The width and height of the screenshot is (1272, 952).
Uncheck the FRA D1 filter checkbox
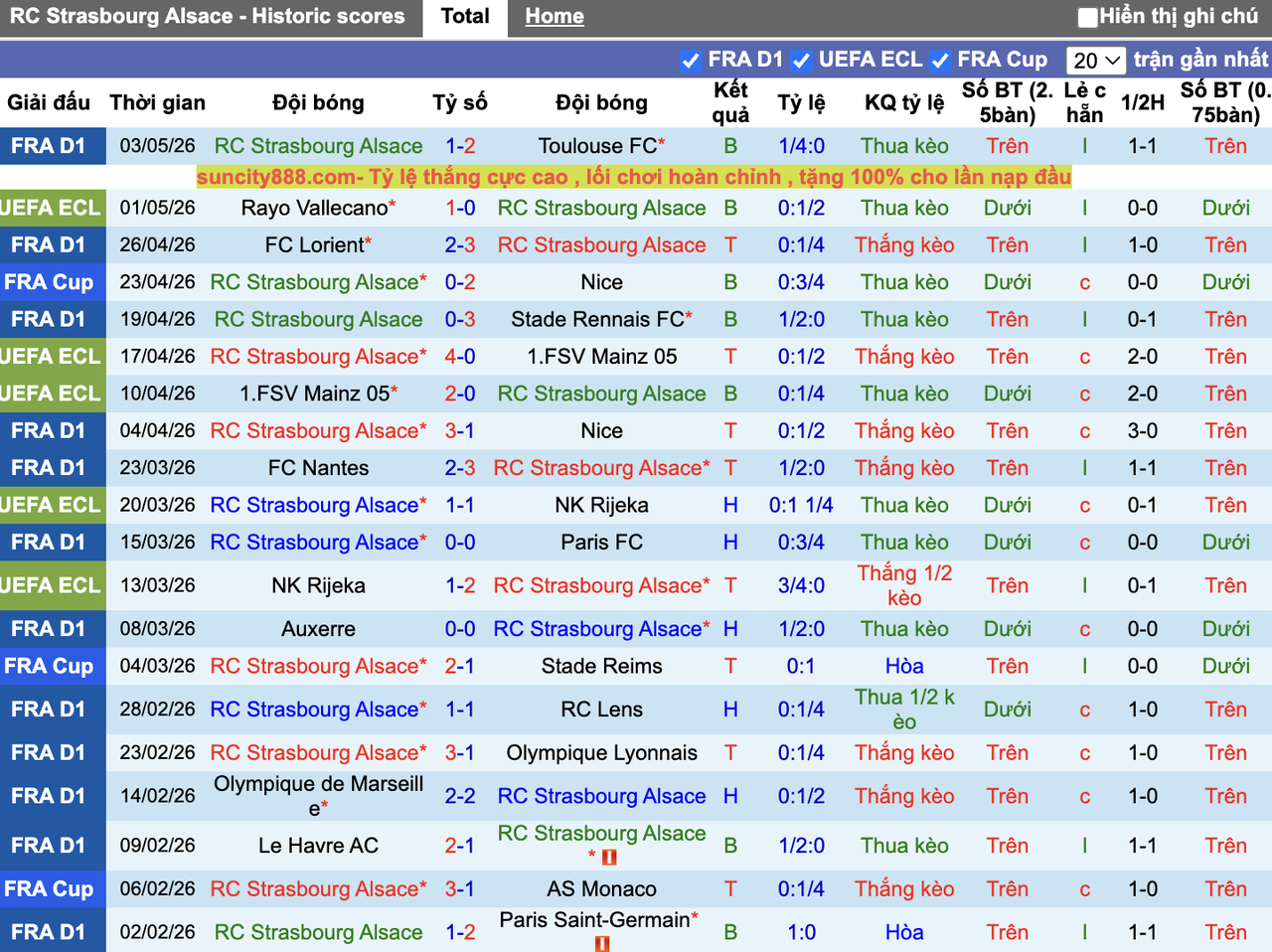[691, 61]
